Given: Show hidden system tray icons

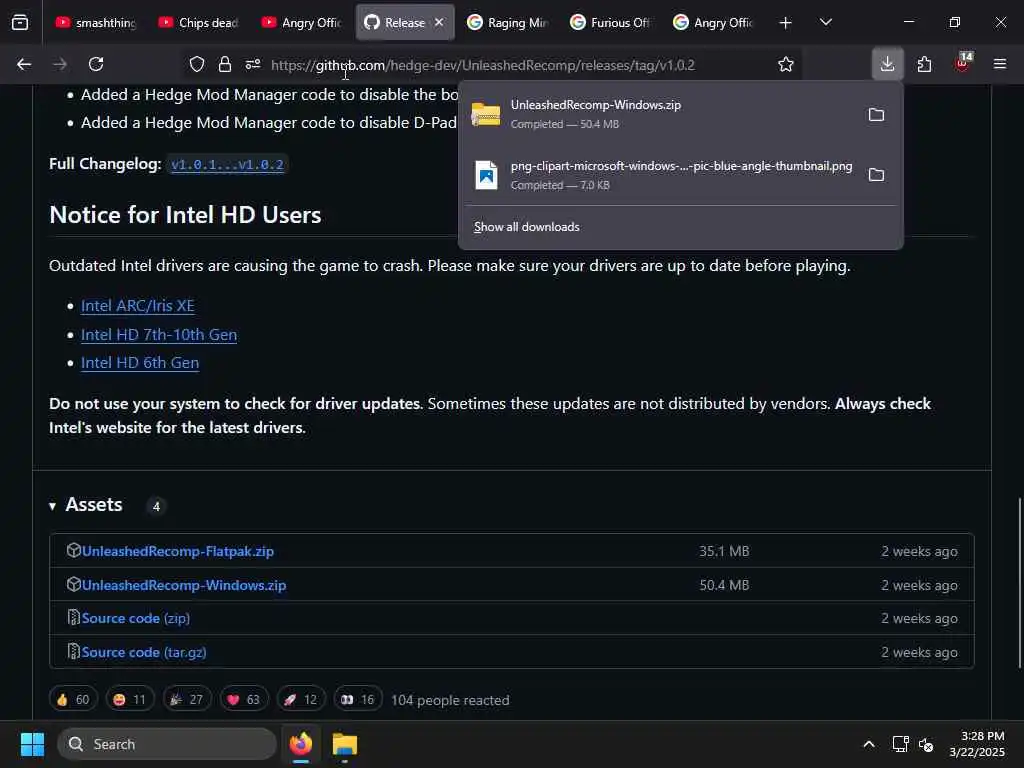Looking at the screenshot, I should tap(869, 744).
